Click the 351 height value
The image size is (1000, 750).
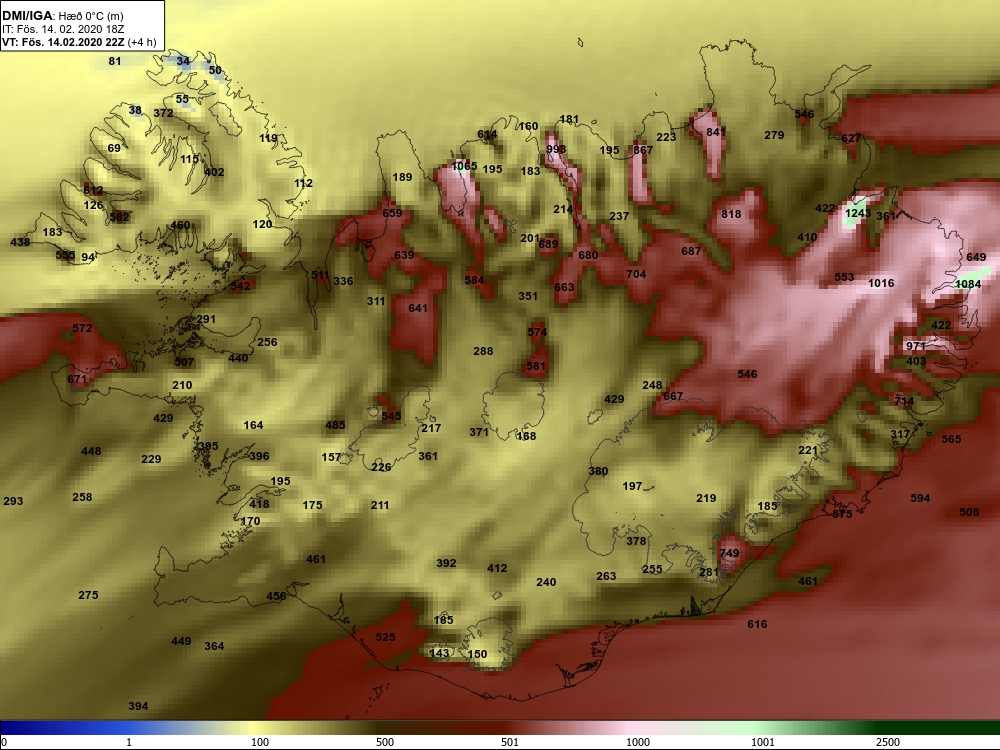click(528, 296)
